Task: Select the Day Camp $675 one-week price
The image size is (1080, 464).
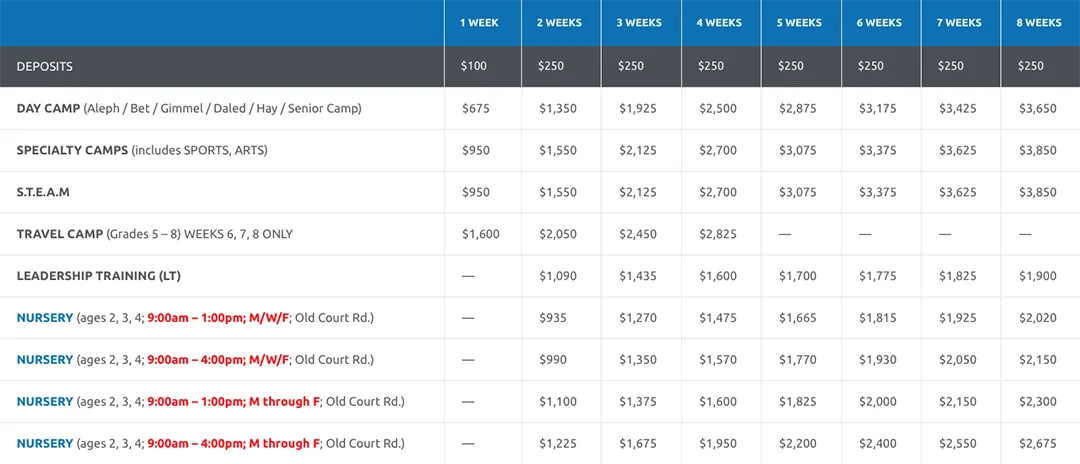Action: tap(474, 108)
